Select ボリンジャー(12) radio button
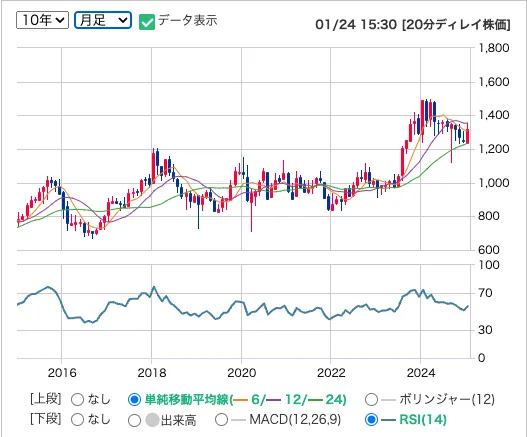The image size is (527, 437). pyautogui.click(x=371, y=400)
